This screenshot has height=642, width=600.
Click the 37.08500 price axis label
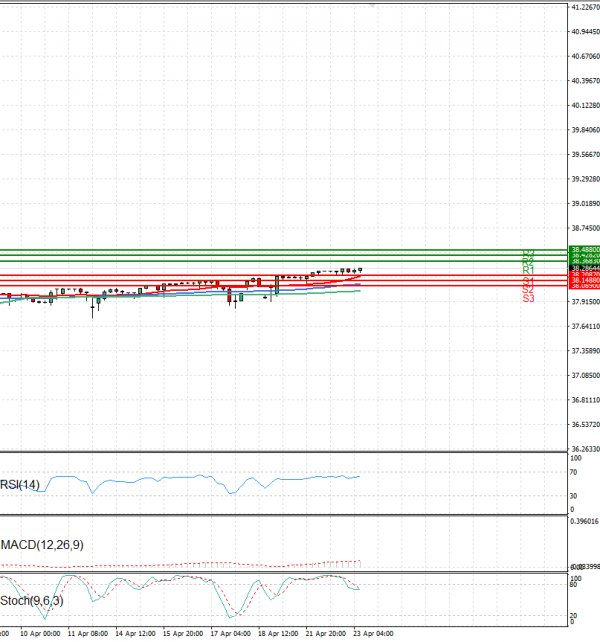pyautogui.click(x=586, y=375)
